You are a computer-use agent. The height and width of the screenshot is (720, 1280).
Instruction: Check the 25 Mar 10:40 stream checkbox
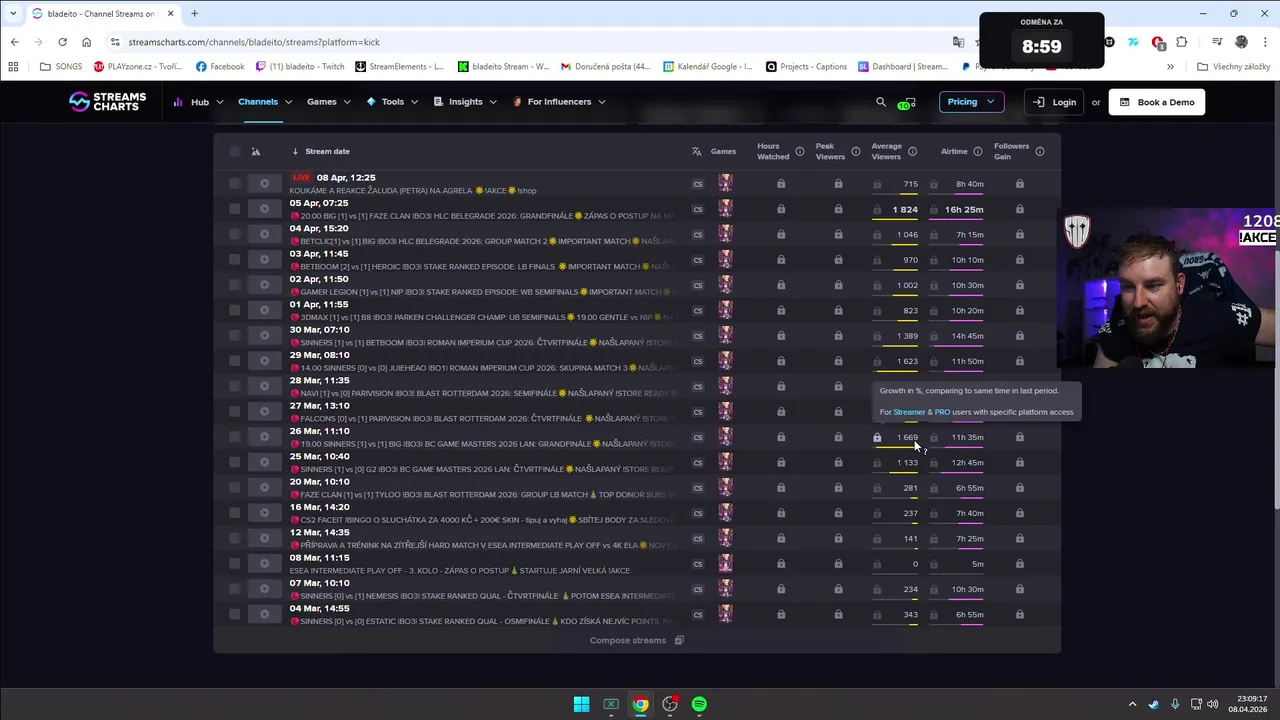click(x=234, y=463)
